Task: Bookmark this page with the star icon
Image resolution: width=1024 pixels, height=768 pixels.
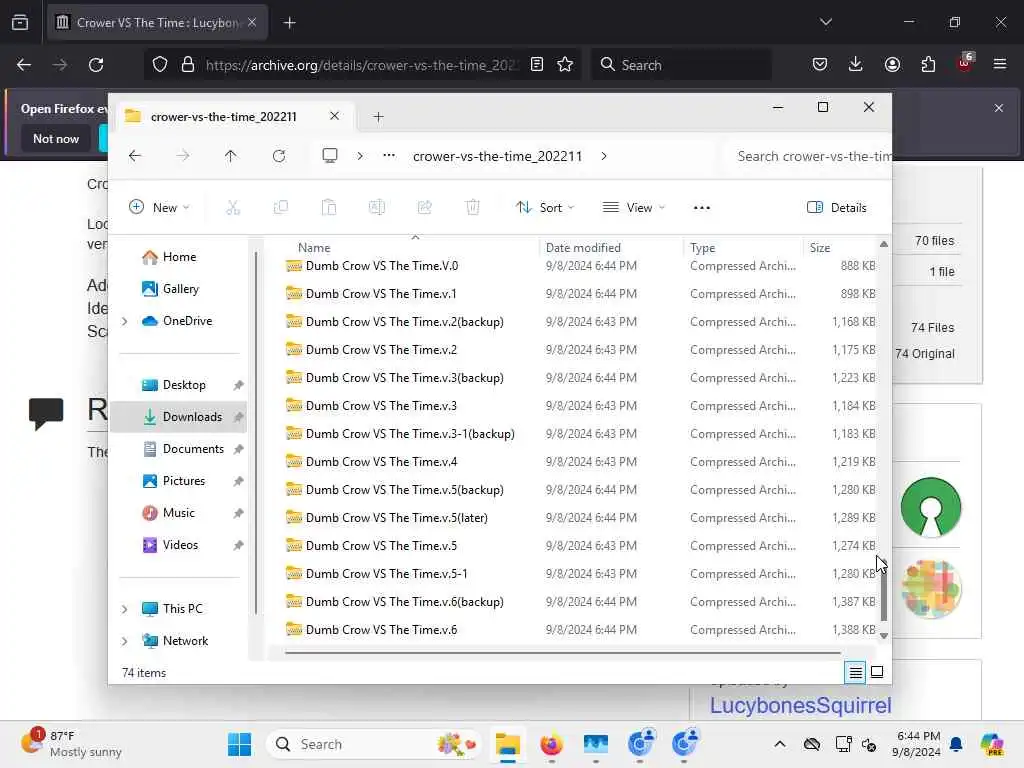Action: click(x=565, y=65)
